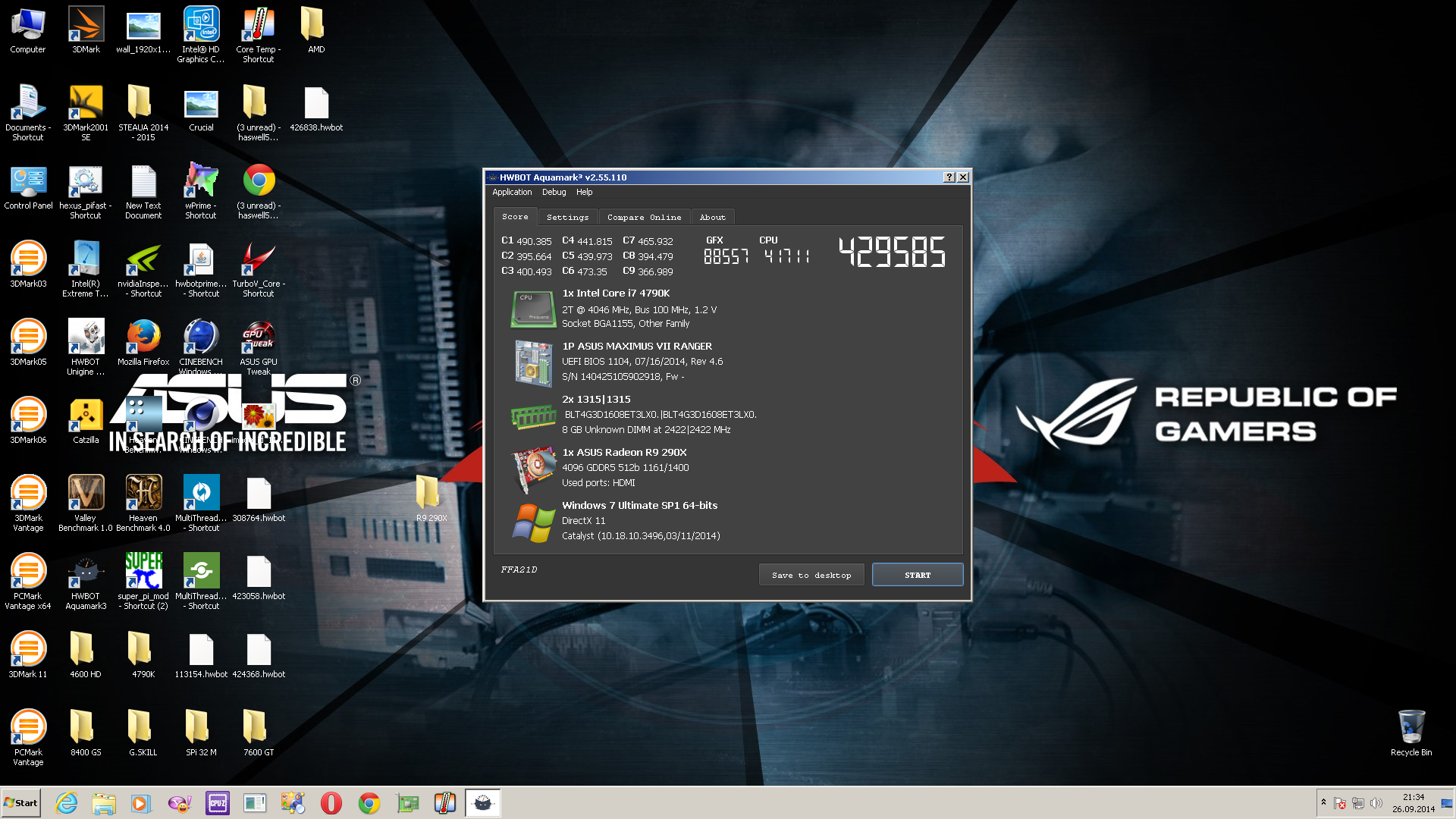Launch 3DMark2001 SE desktop icon

pos(86,113)
